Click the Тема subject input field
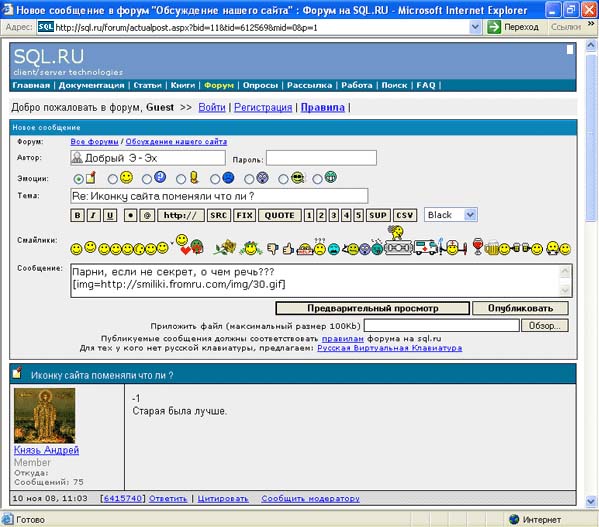The height and width of the screenshot is (527, 599). pyautogui.click(x=219, y=196)
